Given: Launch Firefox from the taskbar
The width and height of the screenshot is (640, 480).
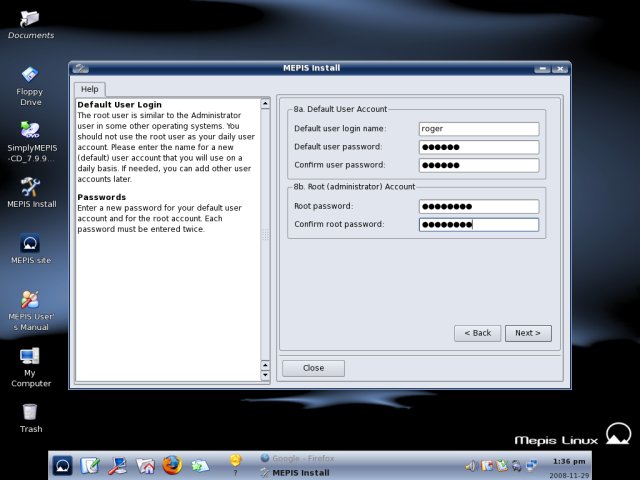Looking at the screenshot, I should [172, 465].
